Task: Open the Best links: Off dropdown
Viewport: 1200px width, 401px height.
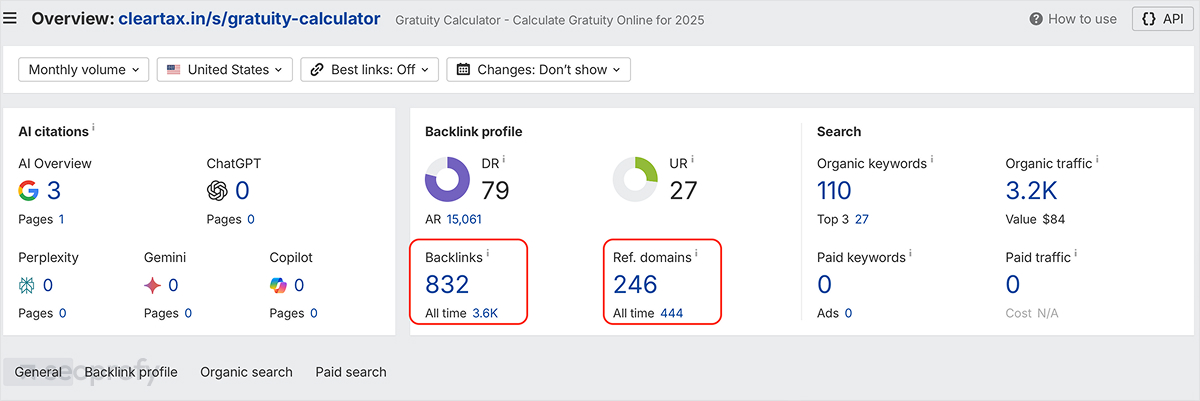Action: (370, 70)
